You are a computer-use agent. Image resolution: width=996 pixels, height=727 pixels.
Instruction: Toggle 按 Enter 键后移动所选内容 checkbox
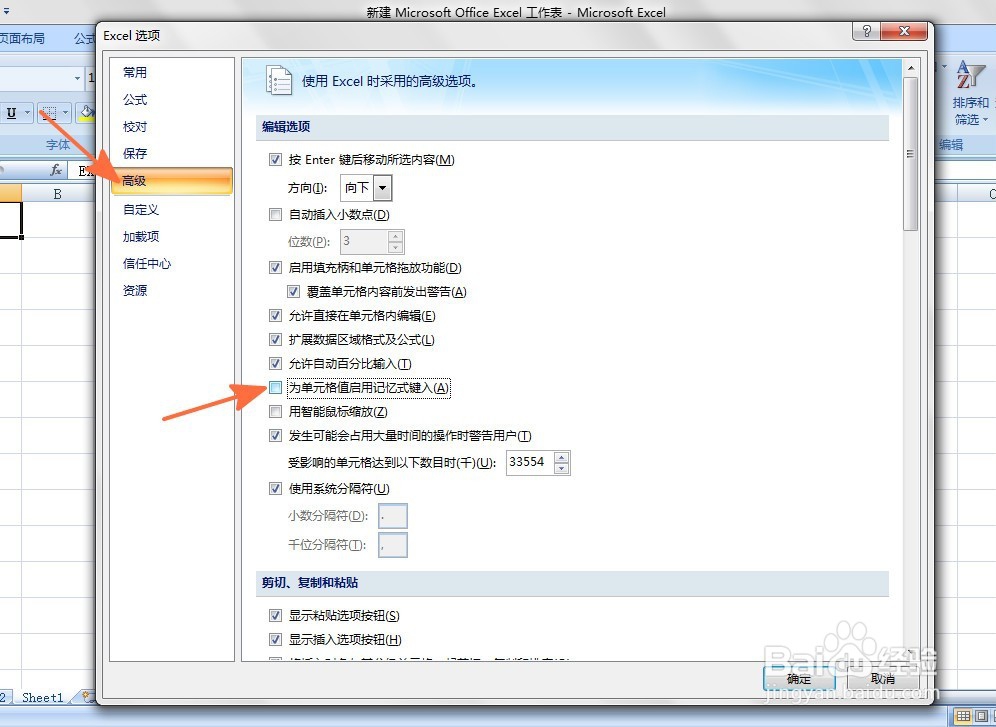275,160
